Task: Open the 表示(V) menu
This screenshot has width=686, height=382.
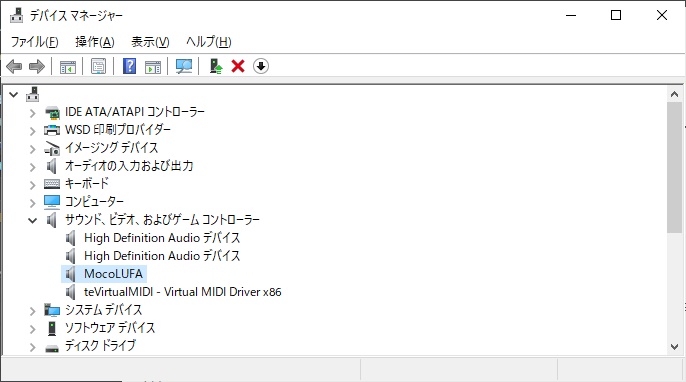Action: [150, 42]
